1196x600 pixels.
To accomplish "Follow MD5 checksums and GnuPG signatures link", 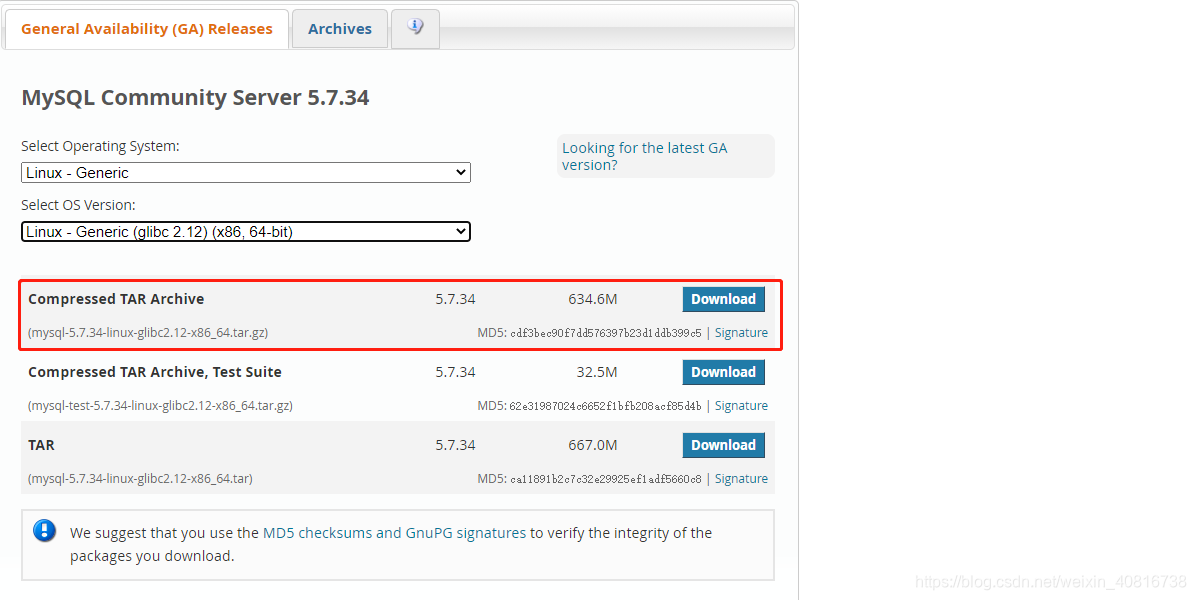I will click(x=394, y=533).
